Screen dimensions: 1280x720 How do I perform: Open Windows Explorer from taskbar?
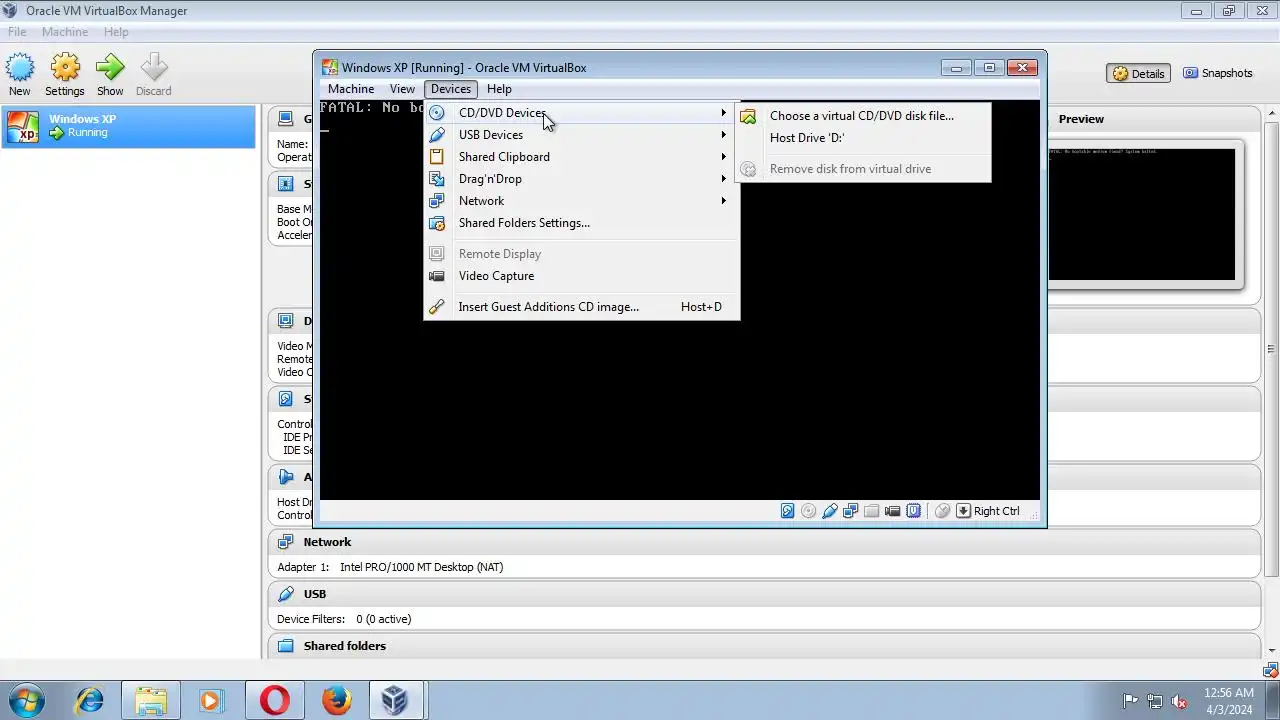pyautogui.click(x=151, y=700)
